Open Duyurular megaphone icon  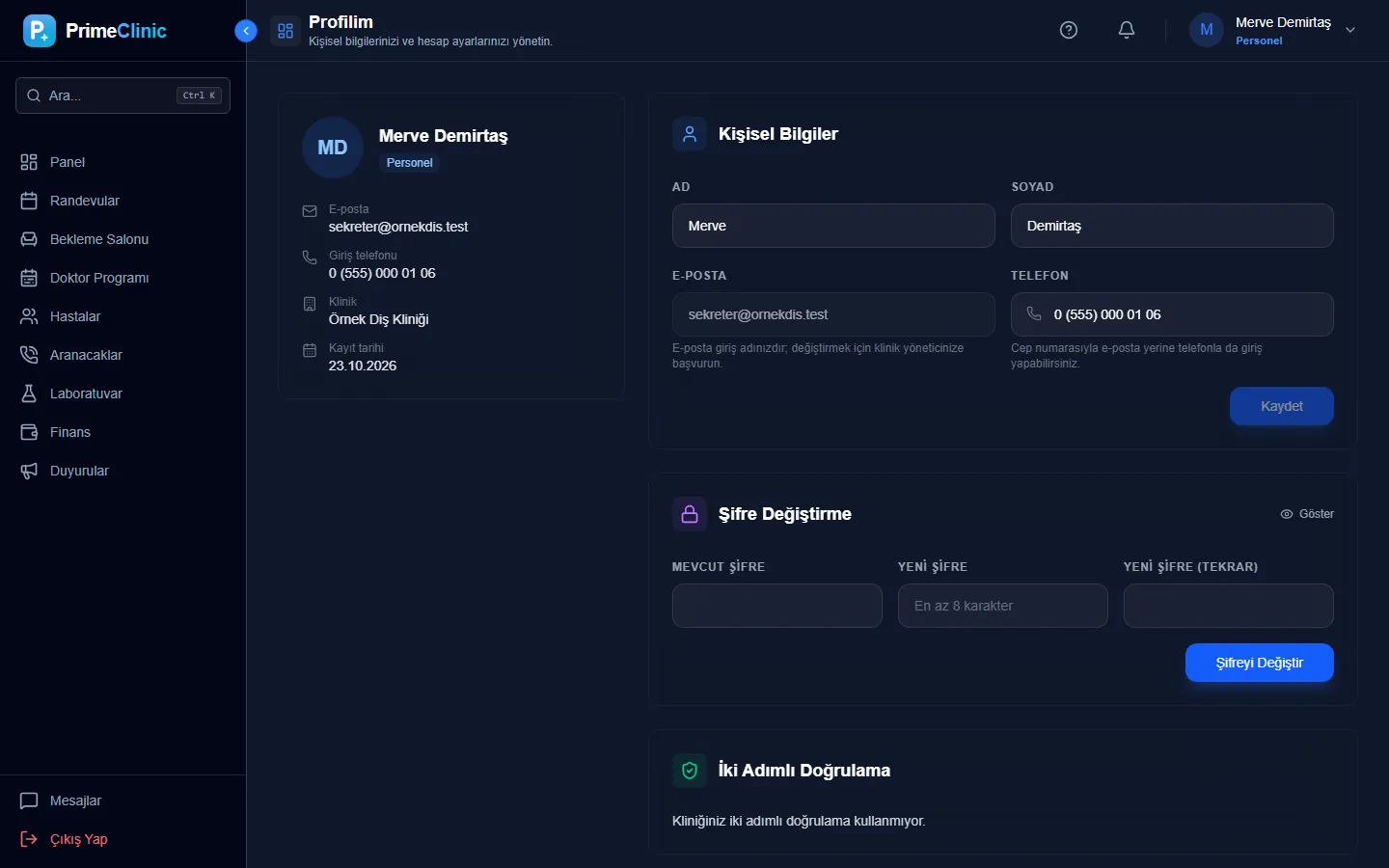coord(29,471)
